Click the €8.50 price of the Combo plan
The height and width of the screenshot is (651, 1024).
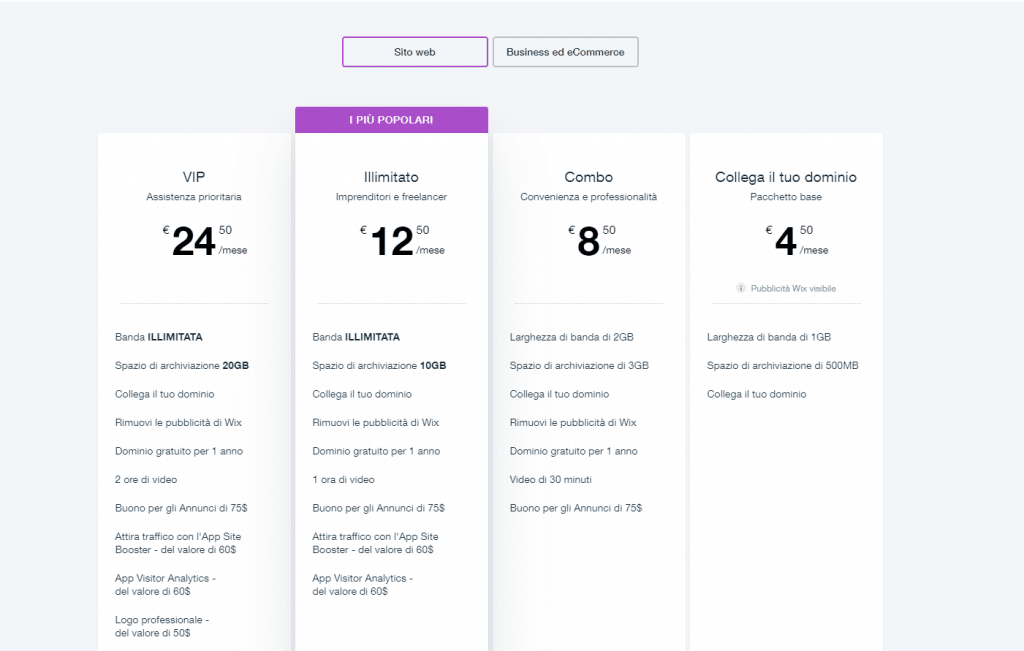[590, 241]
